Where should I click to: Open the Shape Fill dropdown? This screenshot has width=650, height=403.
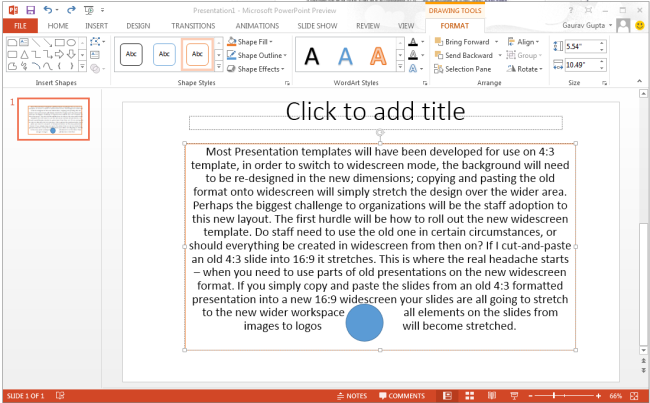pos(259,42)
